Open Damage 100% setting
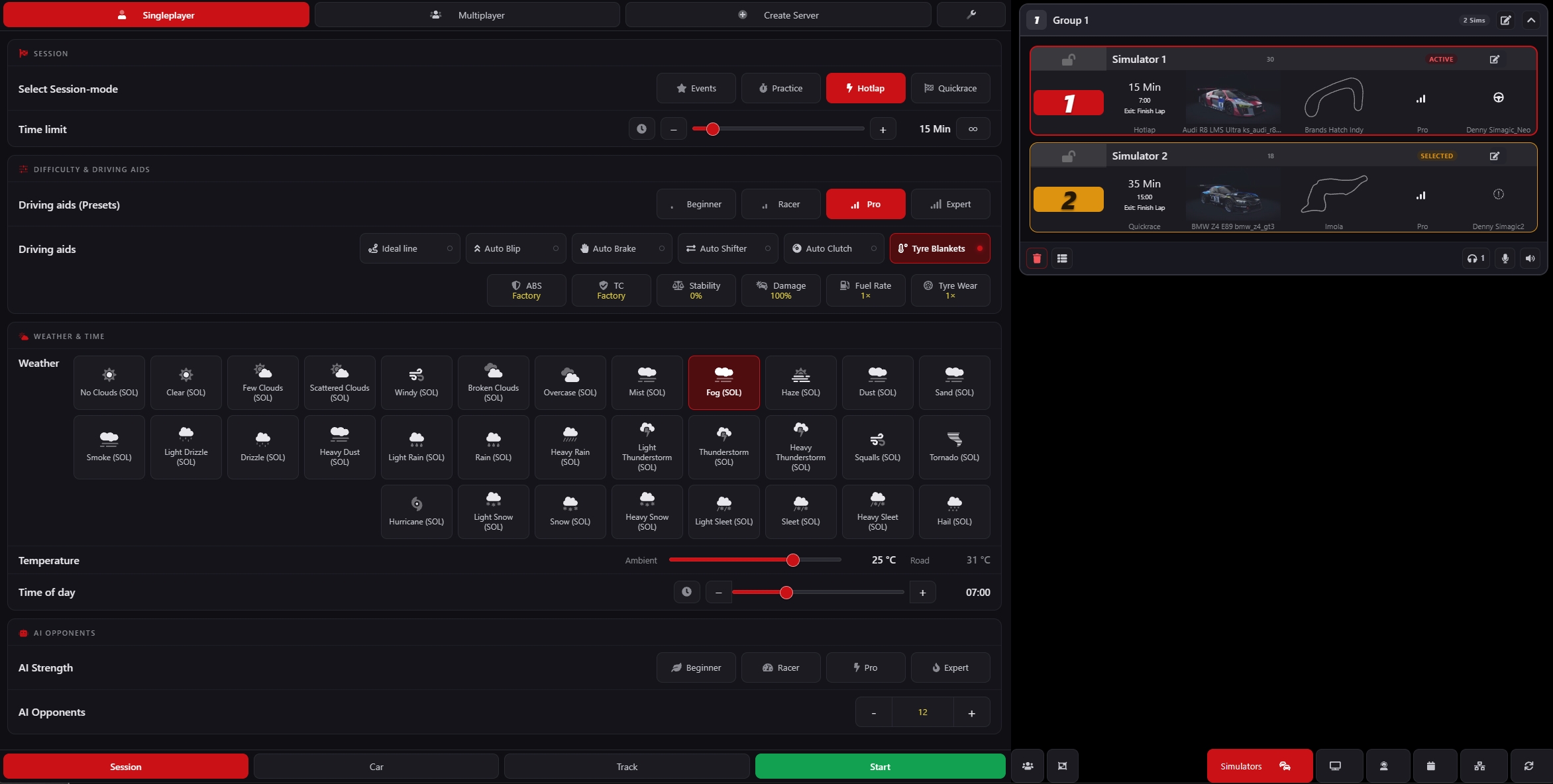This screenshot has width=1553, height=784. [780, 290]
